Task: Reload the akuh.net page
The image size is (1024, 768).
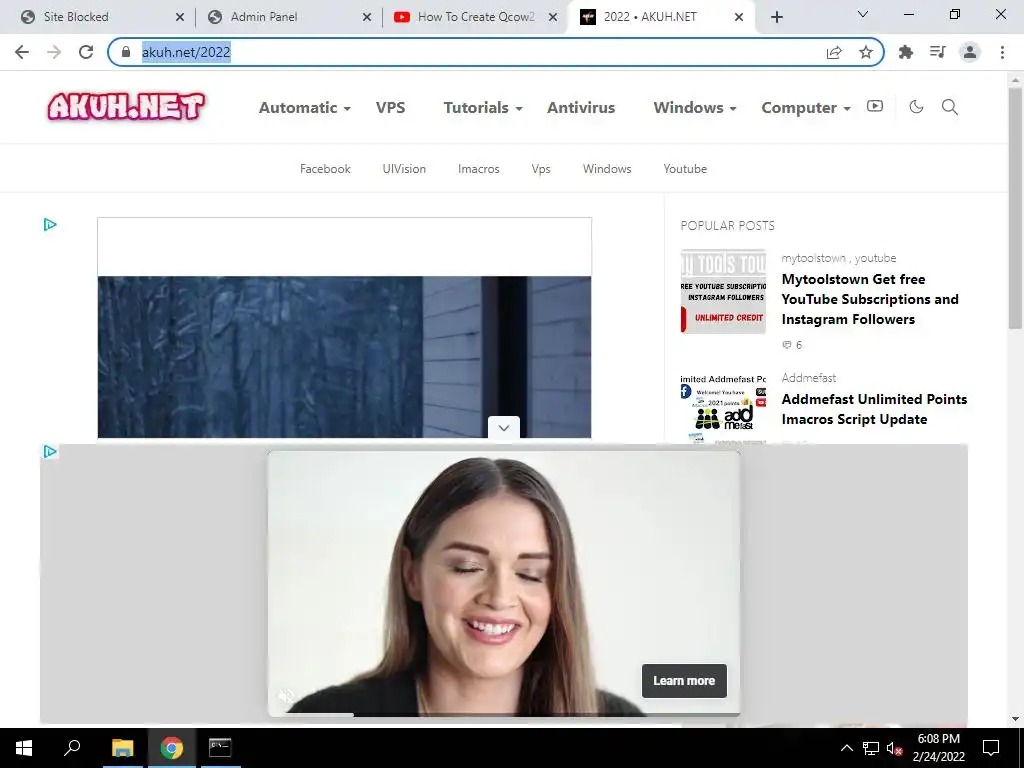Action: [x=86, y=52]
